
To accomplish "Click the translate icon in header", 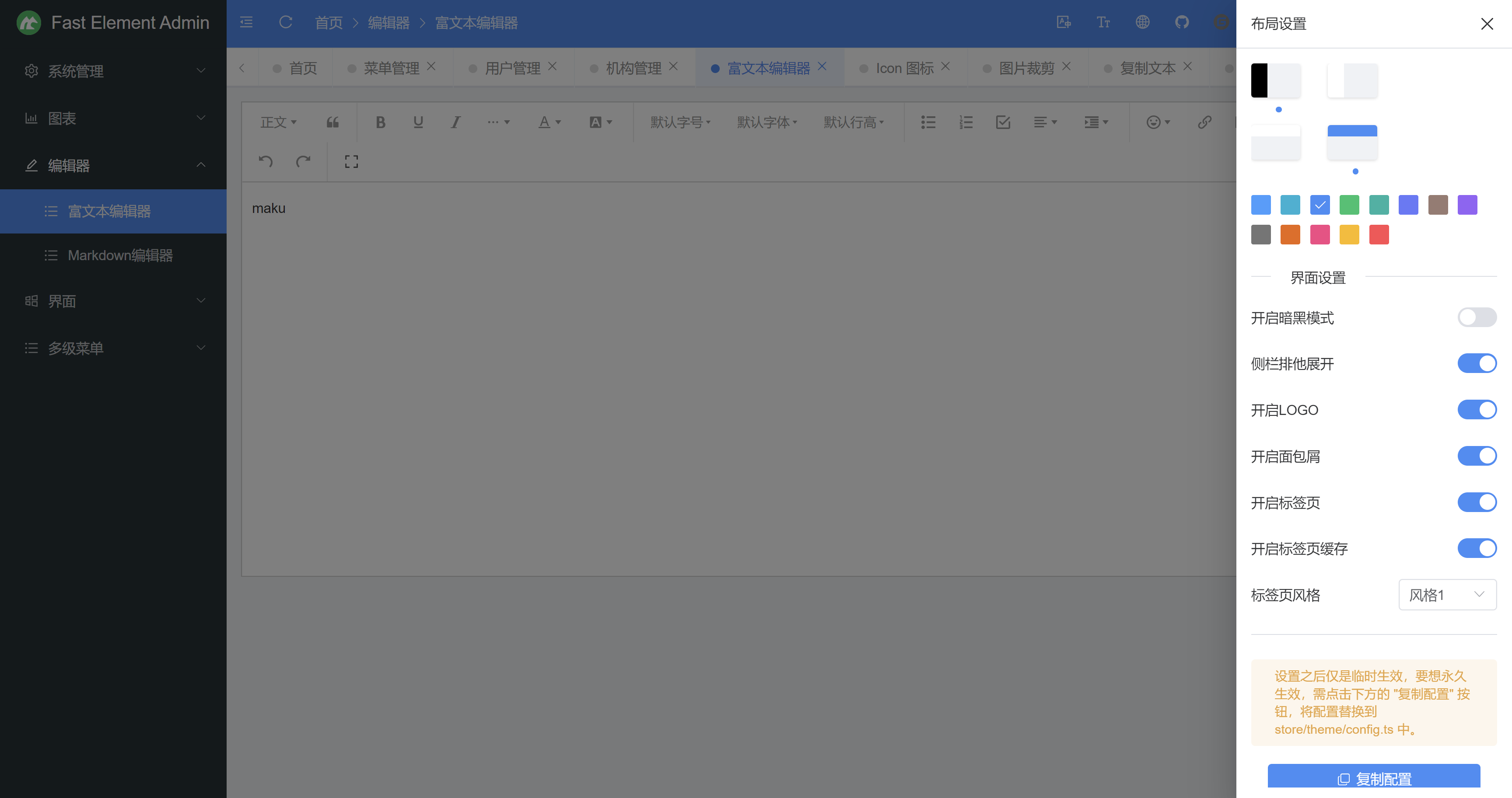I will coord(1064,22).
